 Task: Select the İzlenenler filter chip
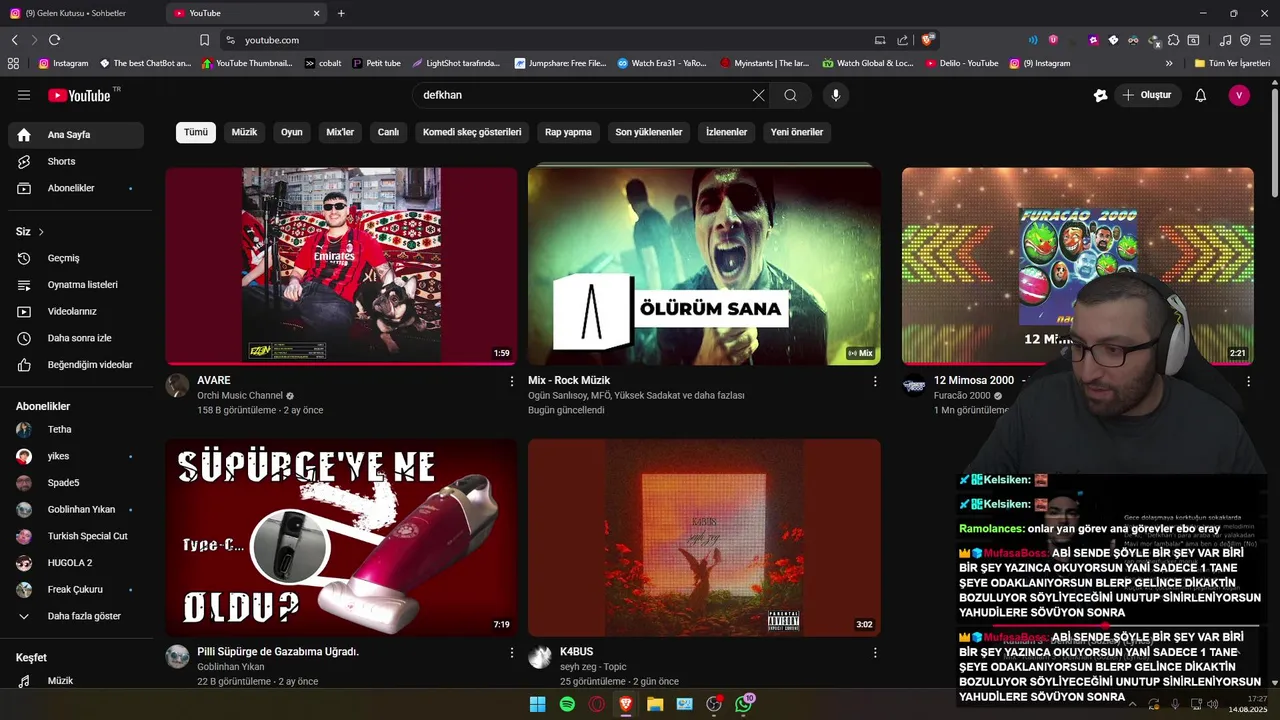click(x=727, y=132)
